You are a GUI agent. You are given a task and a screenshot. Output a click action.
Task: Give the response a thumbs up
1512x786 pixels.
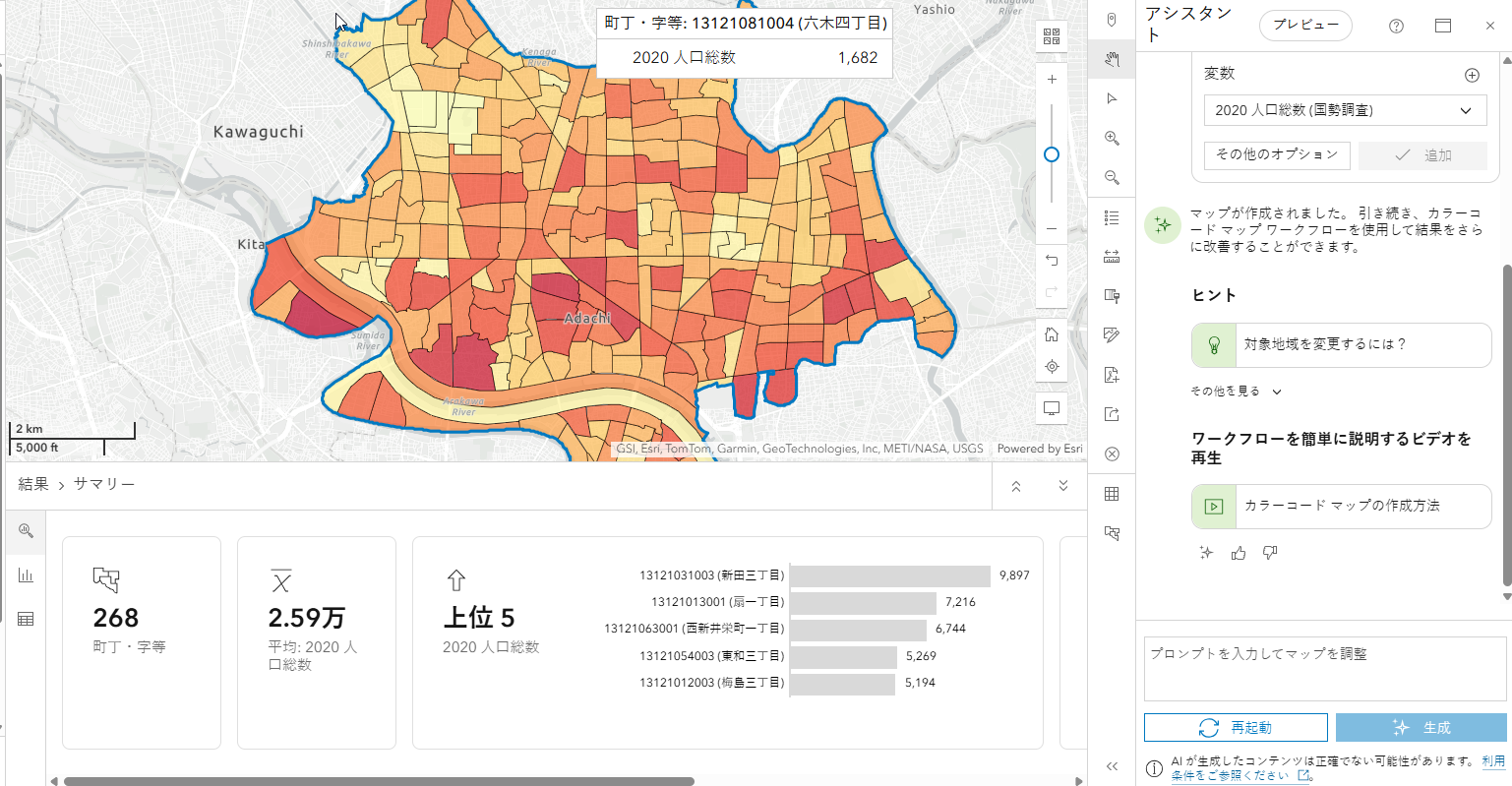[1239, 553]
